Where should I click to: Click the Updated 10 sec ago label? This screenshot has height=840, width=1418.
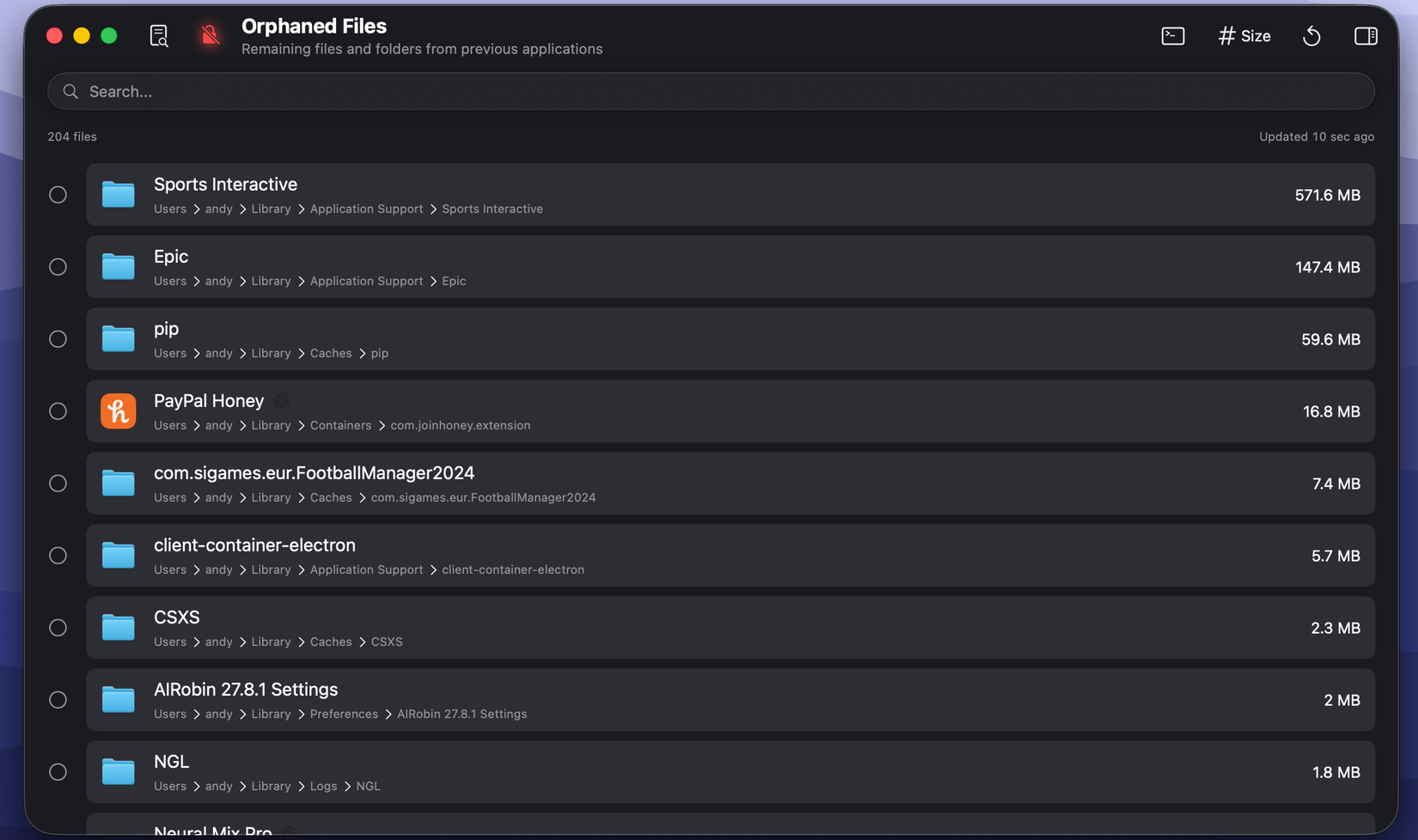[x=1316, y=136]
